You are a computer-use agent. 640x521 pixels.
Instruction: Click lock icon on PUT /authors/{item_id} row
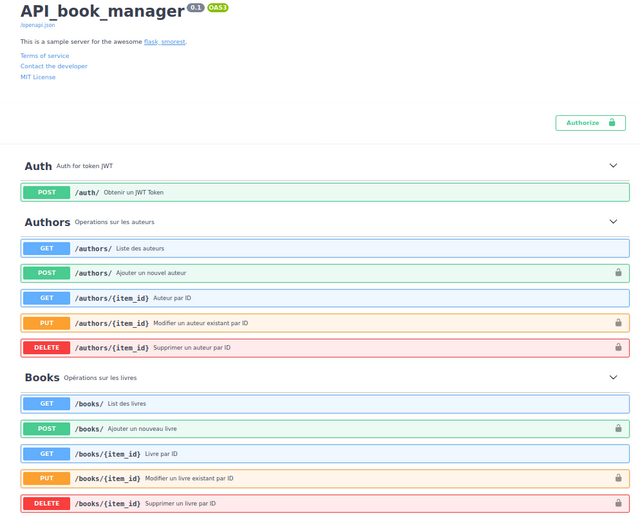[618, 323]
